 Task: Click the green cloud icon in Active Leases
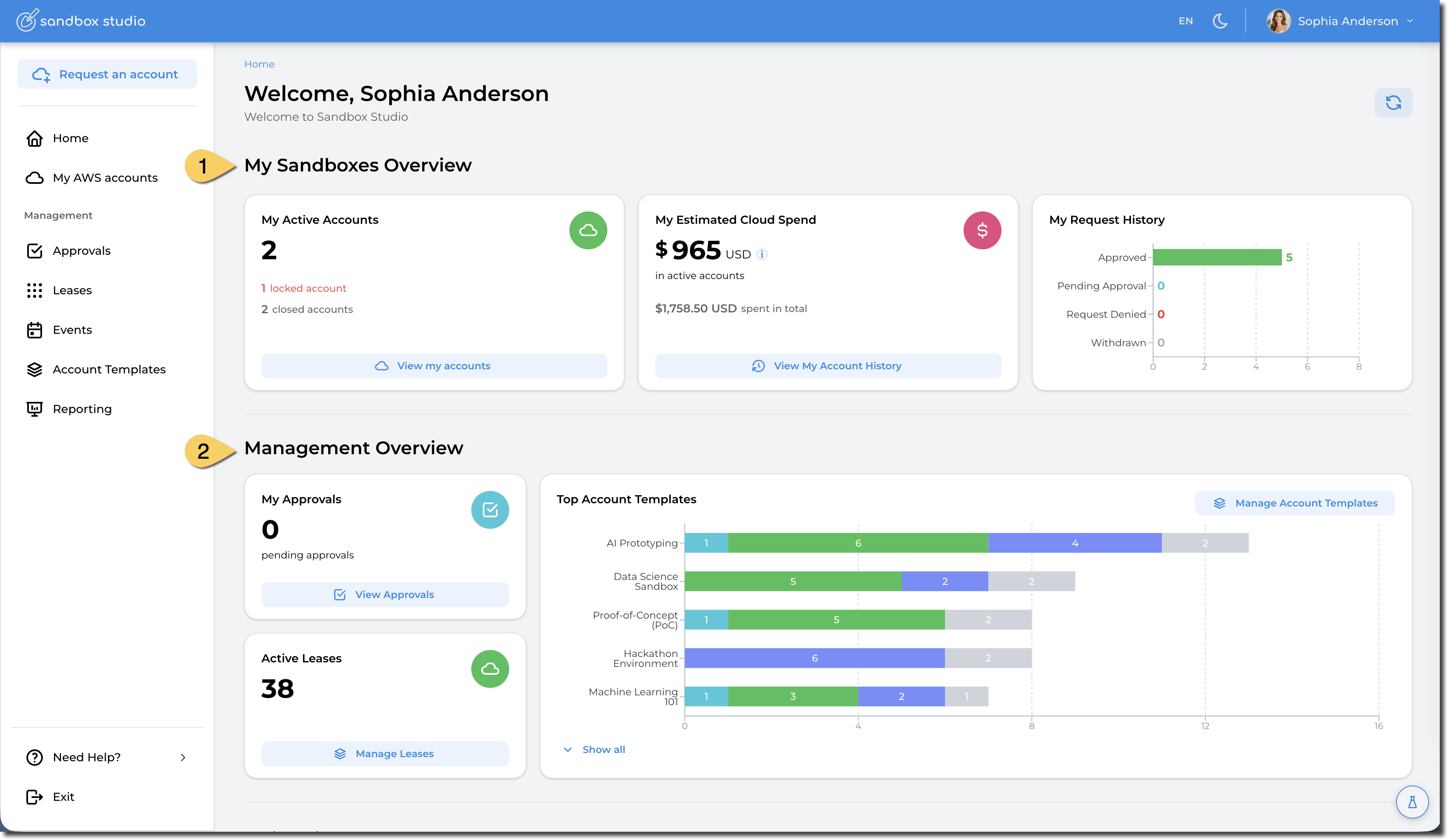click(489, 669)
